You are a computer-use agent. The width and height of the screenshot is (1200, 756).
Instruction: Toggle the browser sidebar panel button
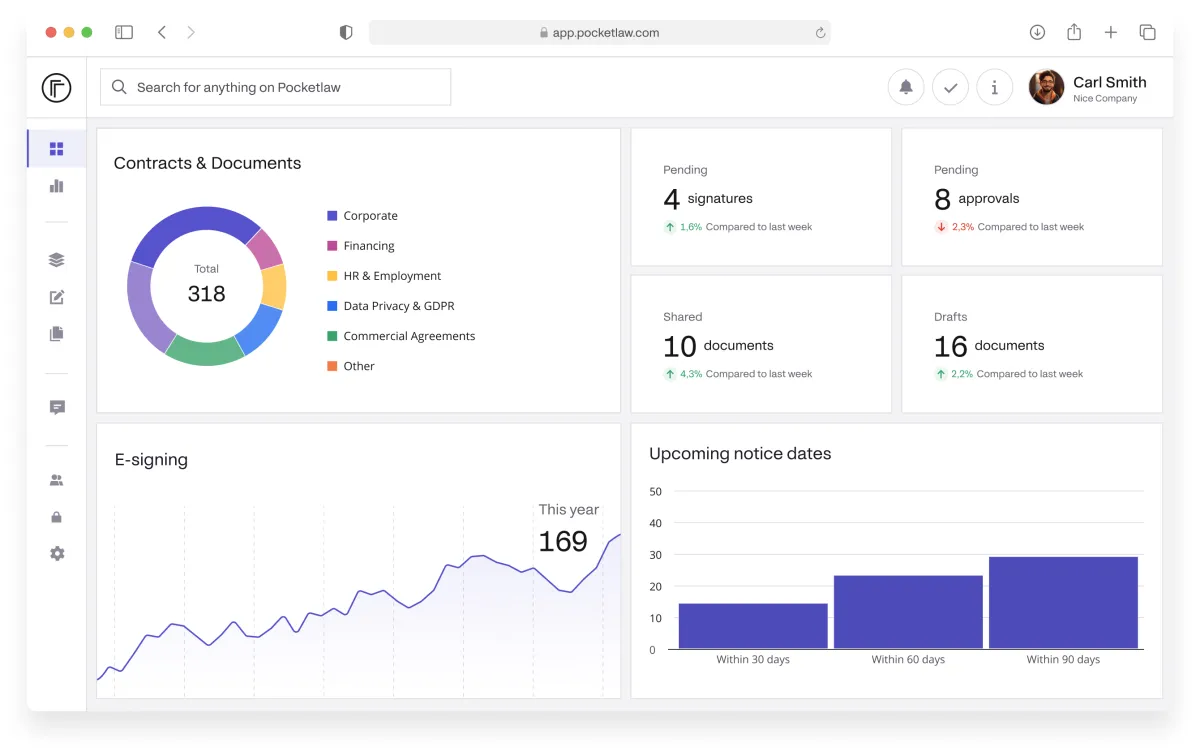124,33
